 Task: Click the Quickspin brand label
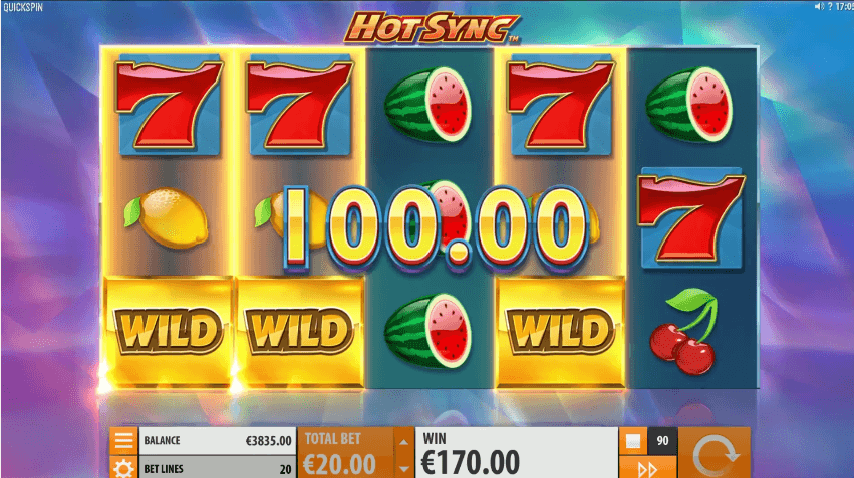[x=23, y=7]
